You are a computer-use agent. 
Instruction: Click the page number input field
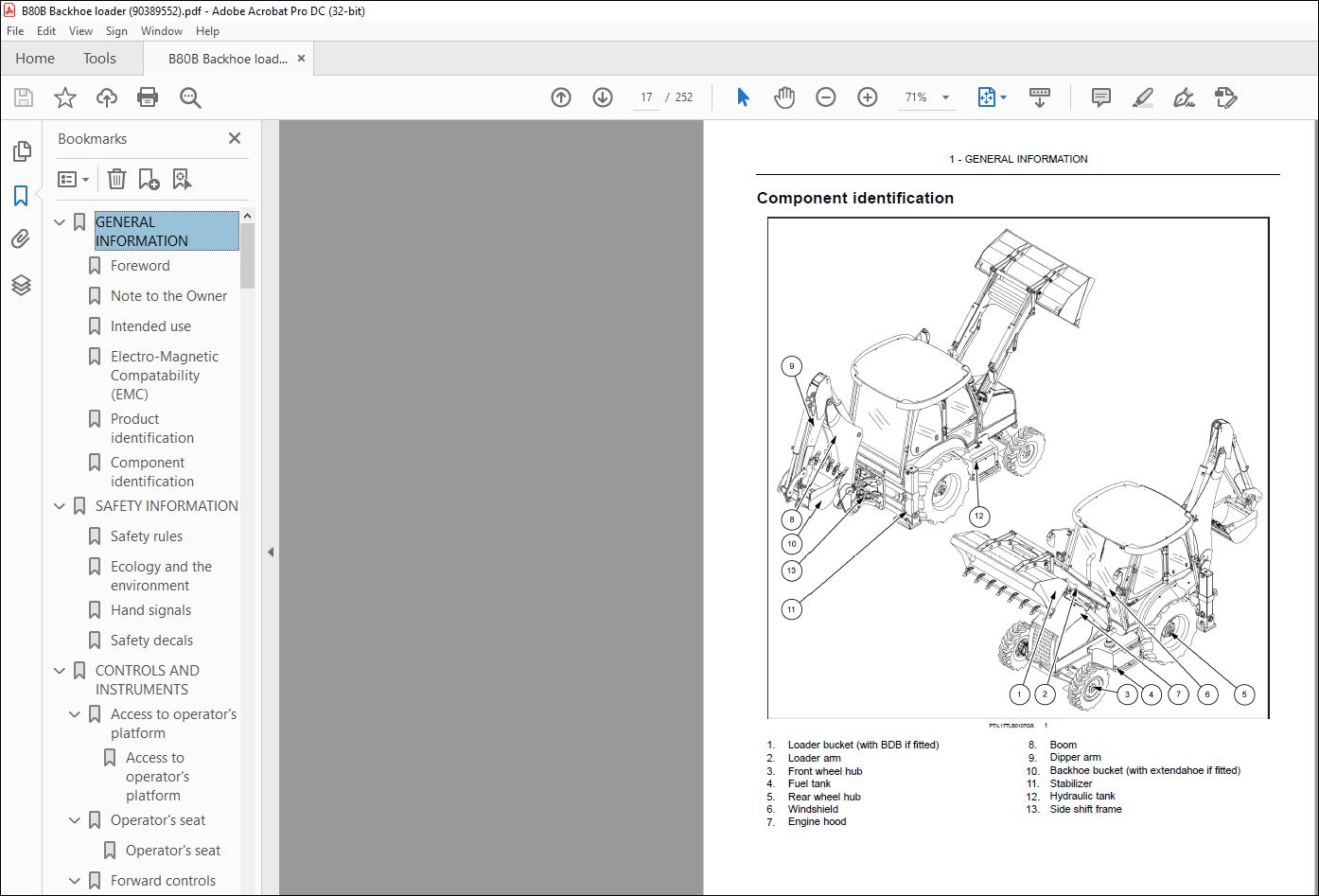click(x=646, y=97)
